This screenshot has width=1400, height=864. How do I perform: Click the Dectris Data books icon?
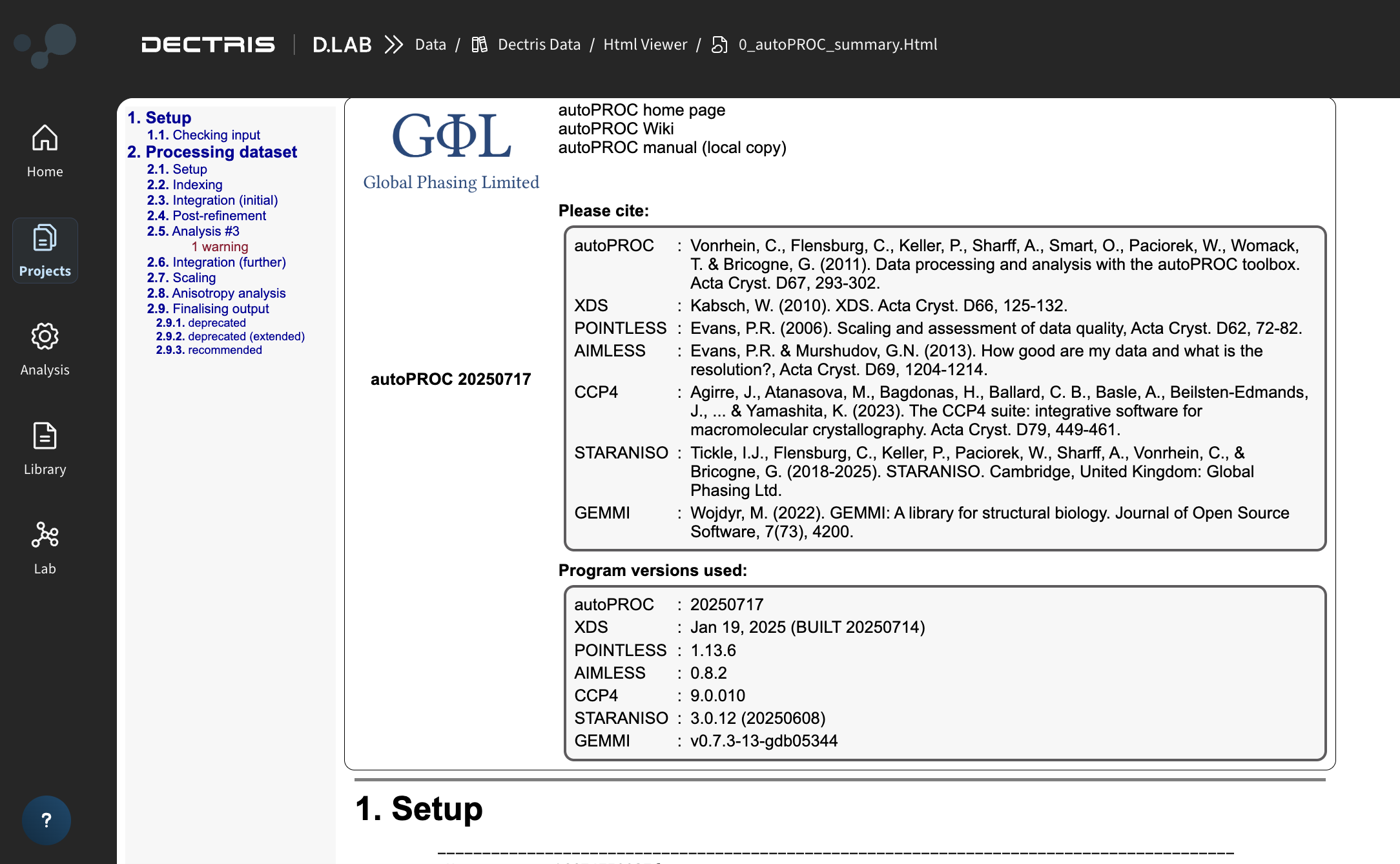(x=479, y=45)
